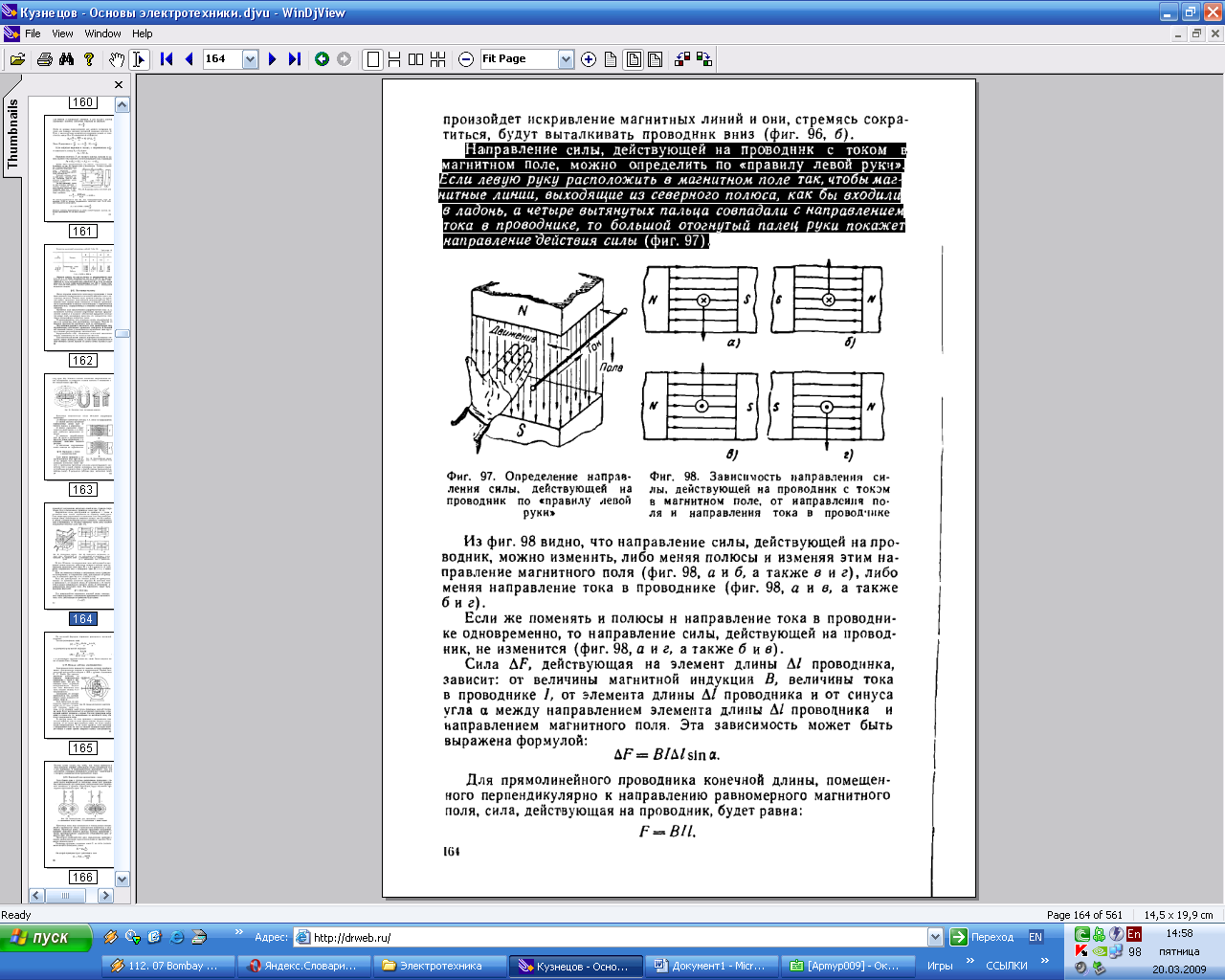This screenshot has width=1225, height=980.
Task: Click thumbnail horizontal scroll right arrow
Action: click(x=105, y=896)
